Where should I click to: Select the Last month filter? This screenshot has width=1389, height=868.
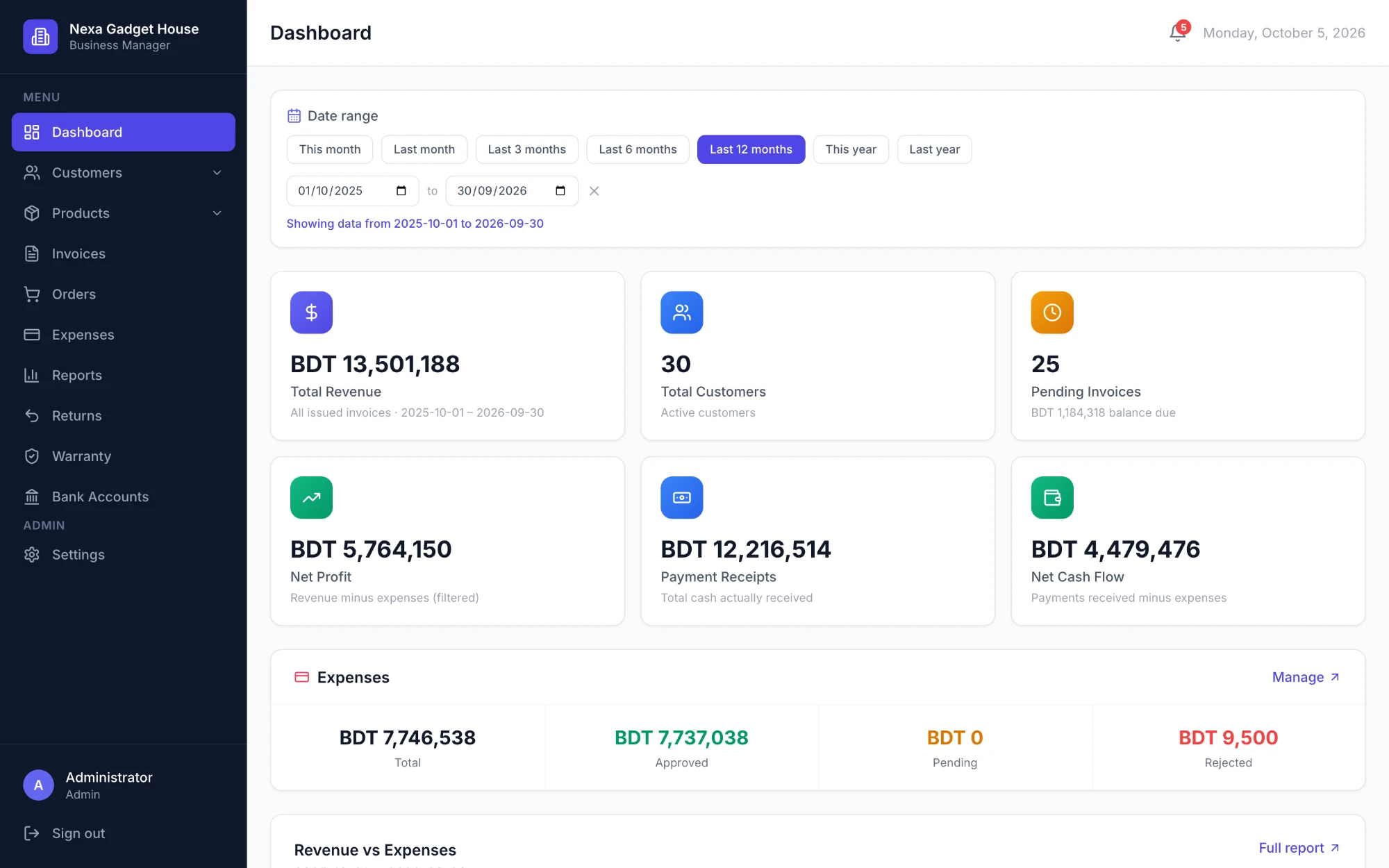tap(424, 149)
